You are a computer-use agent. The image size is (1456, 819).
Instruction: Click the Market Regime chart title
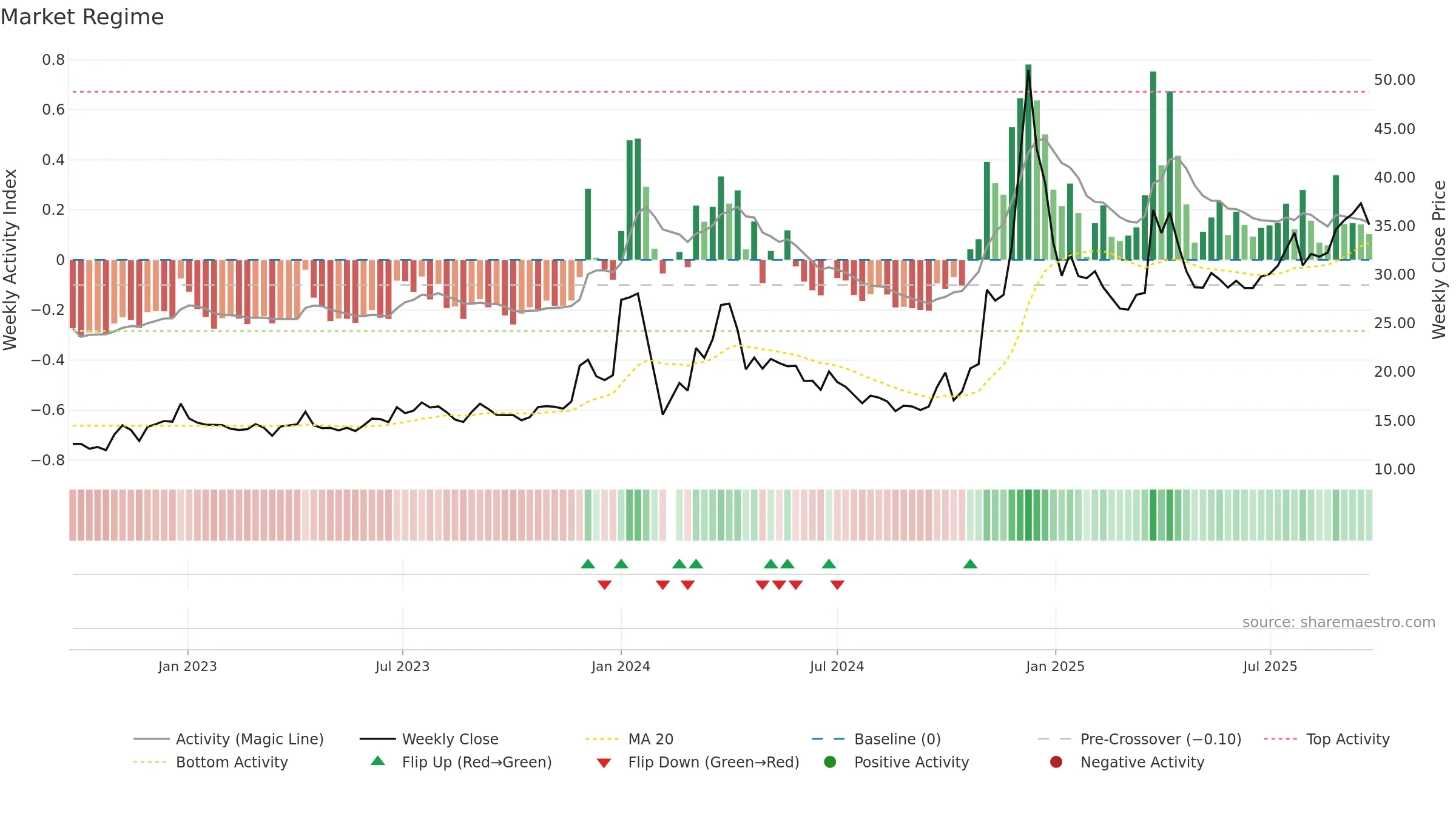pyautogui.click(x=82, y=17)
